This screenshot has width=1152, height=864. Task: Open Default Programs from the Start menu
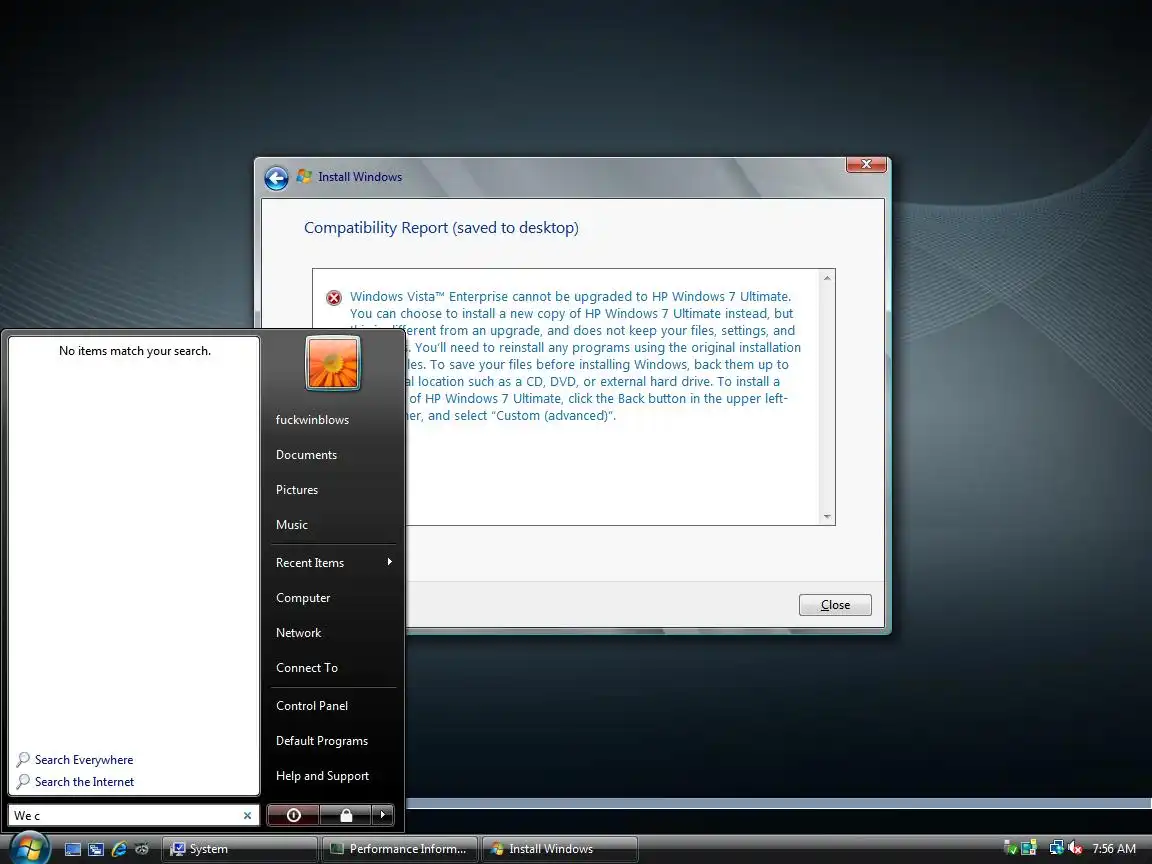[322, 741]
